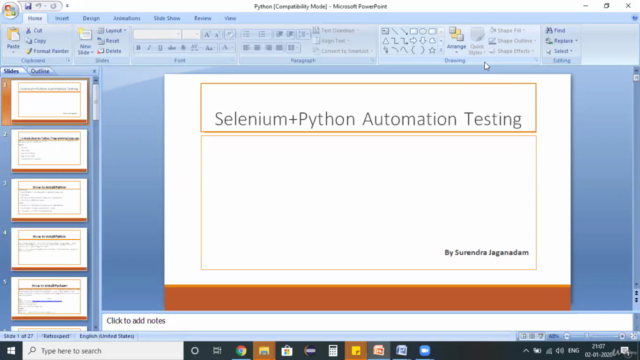The width and height of the screenshot is (640, 360).
Task: Clear all formatting eraser icon
Action: (230, 35)
